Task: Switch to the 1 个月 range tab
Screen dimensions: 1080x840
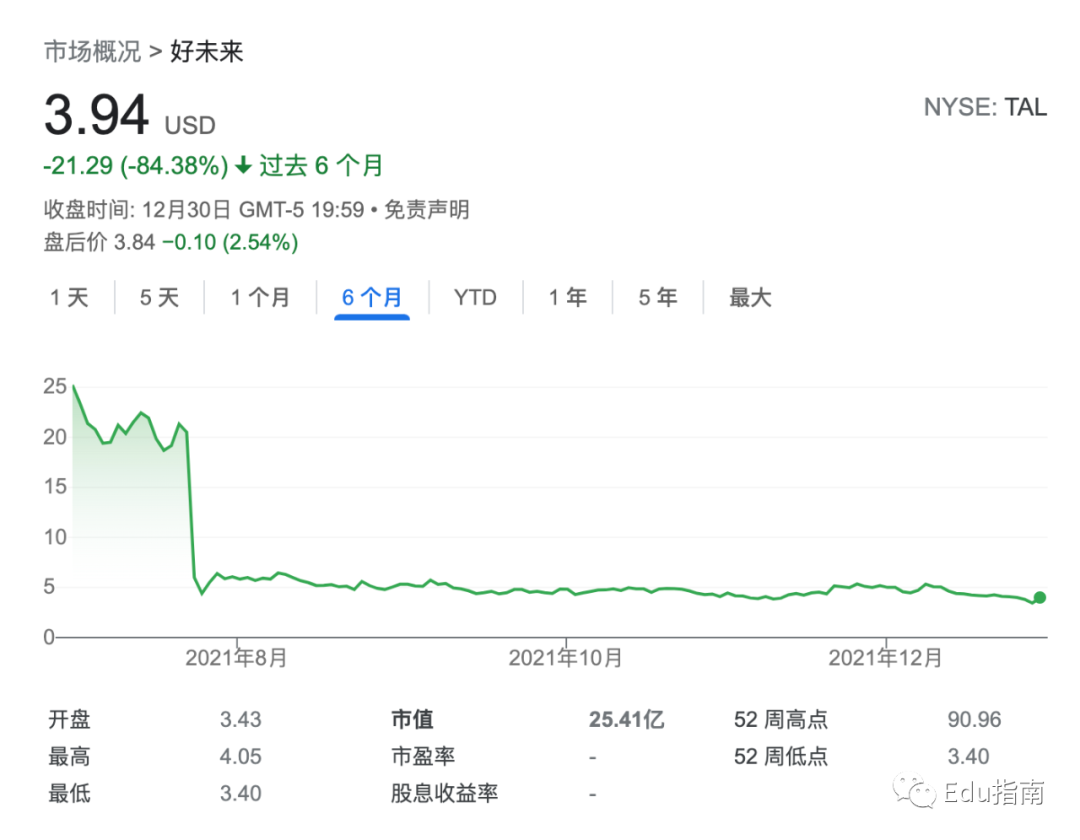Action: (x=260, y=297)
